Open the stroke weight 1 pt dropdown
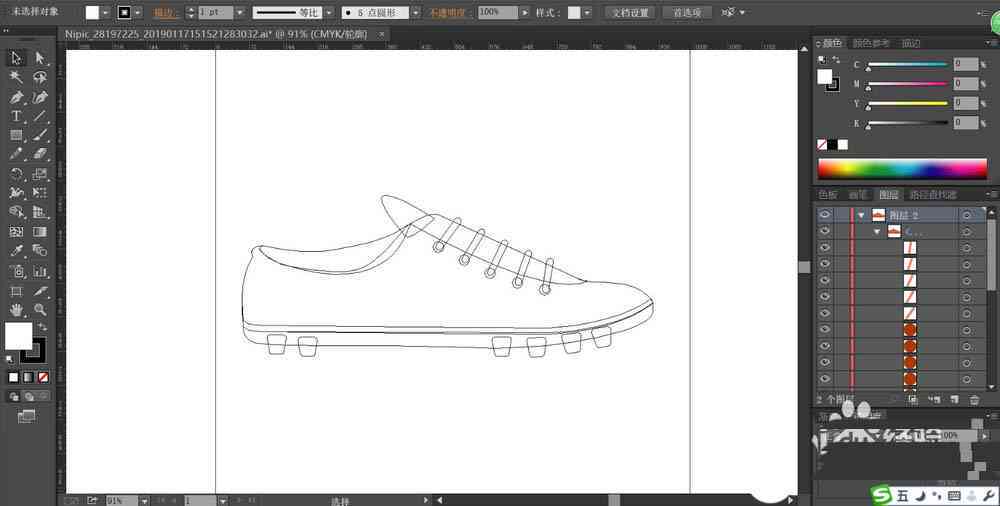 pos(240,12)
